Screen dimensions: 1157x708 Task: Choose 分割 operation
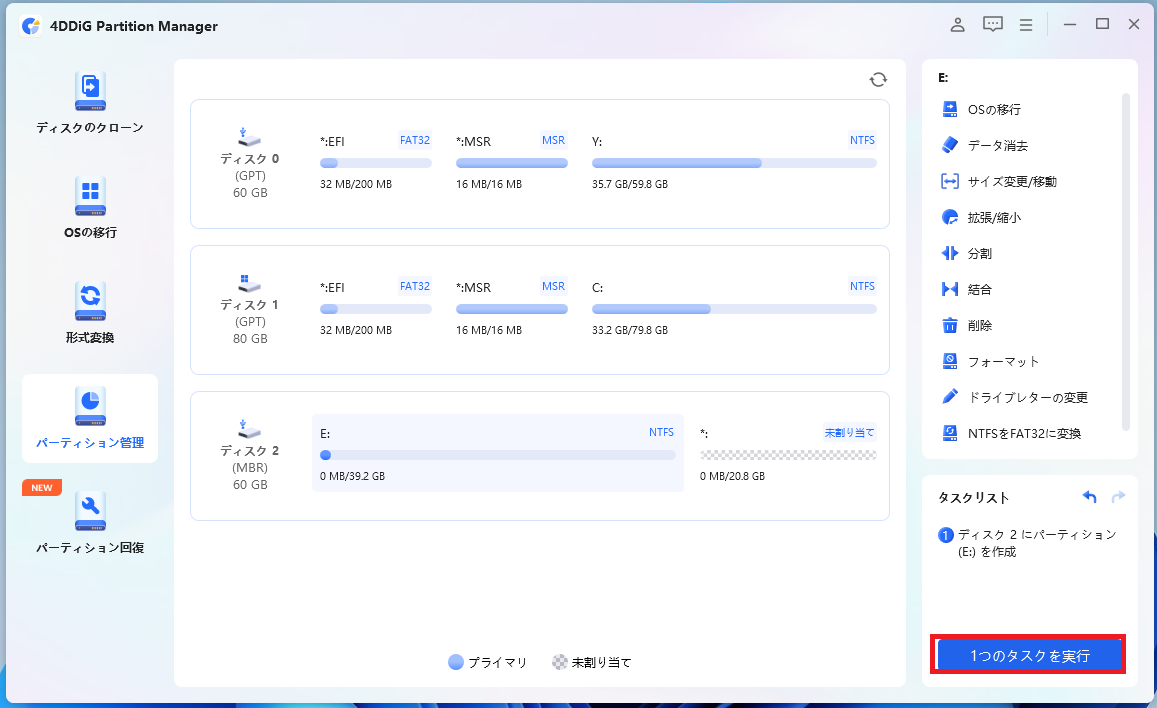[x=967, y=254]
